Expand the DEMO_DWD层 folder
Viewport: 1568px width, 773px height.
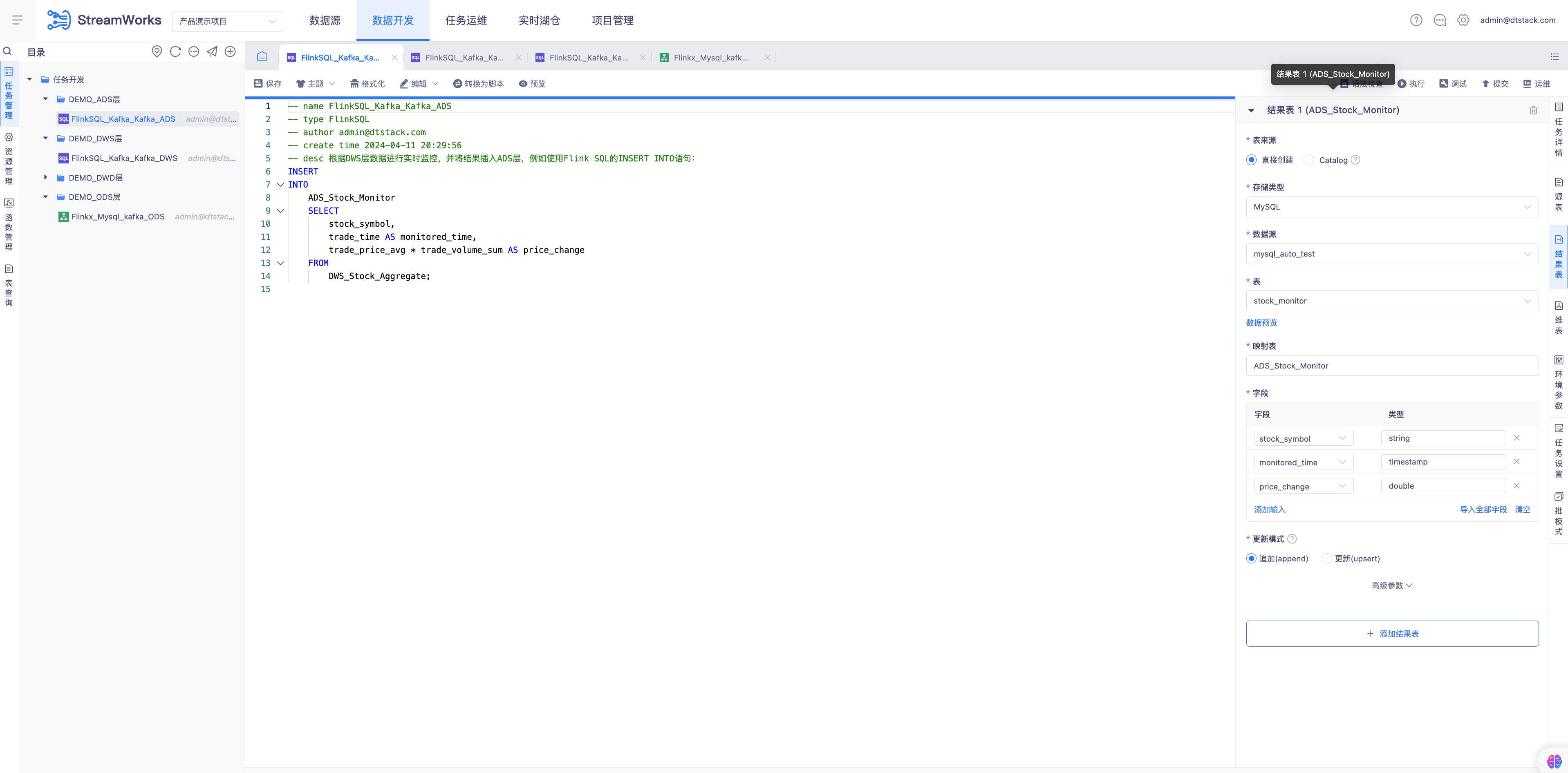click(46, 178)
